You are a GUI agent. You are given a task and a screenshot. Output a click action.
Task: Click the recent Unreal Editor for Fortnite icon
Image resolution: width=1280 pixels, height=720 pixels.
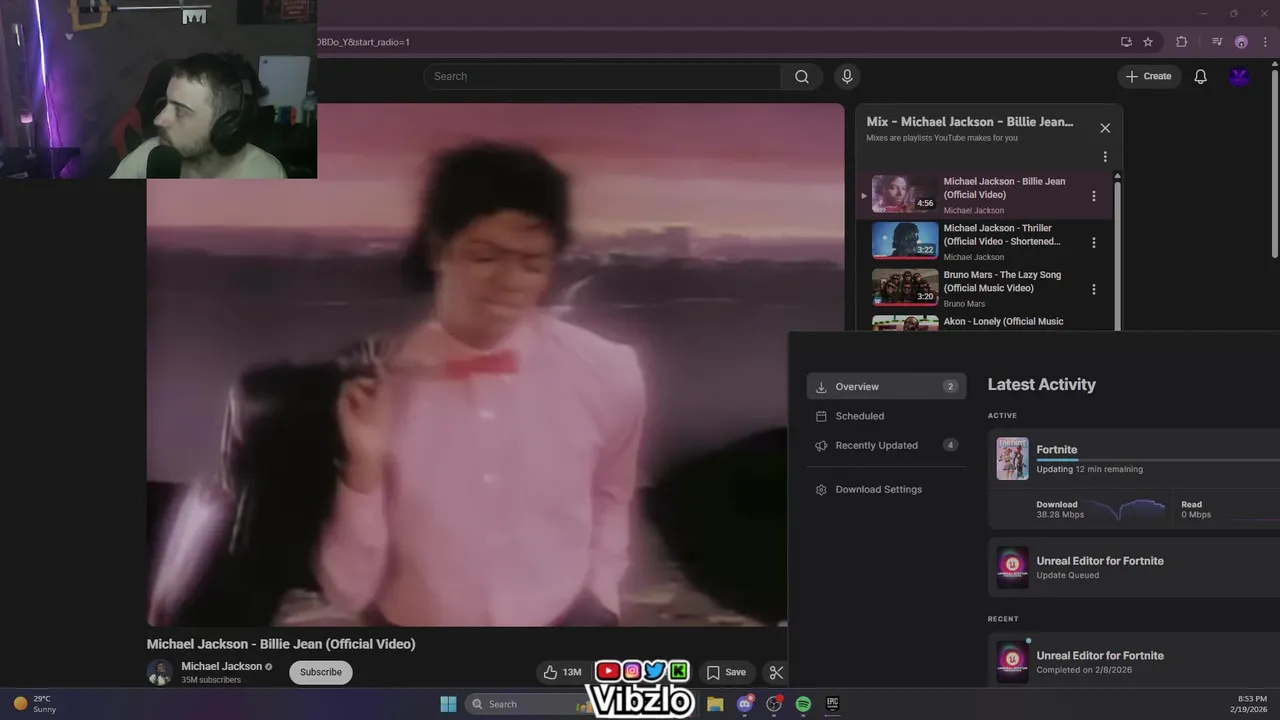tap(1012, 662)
